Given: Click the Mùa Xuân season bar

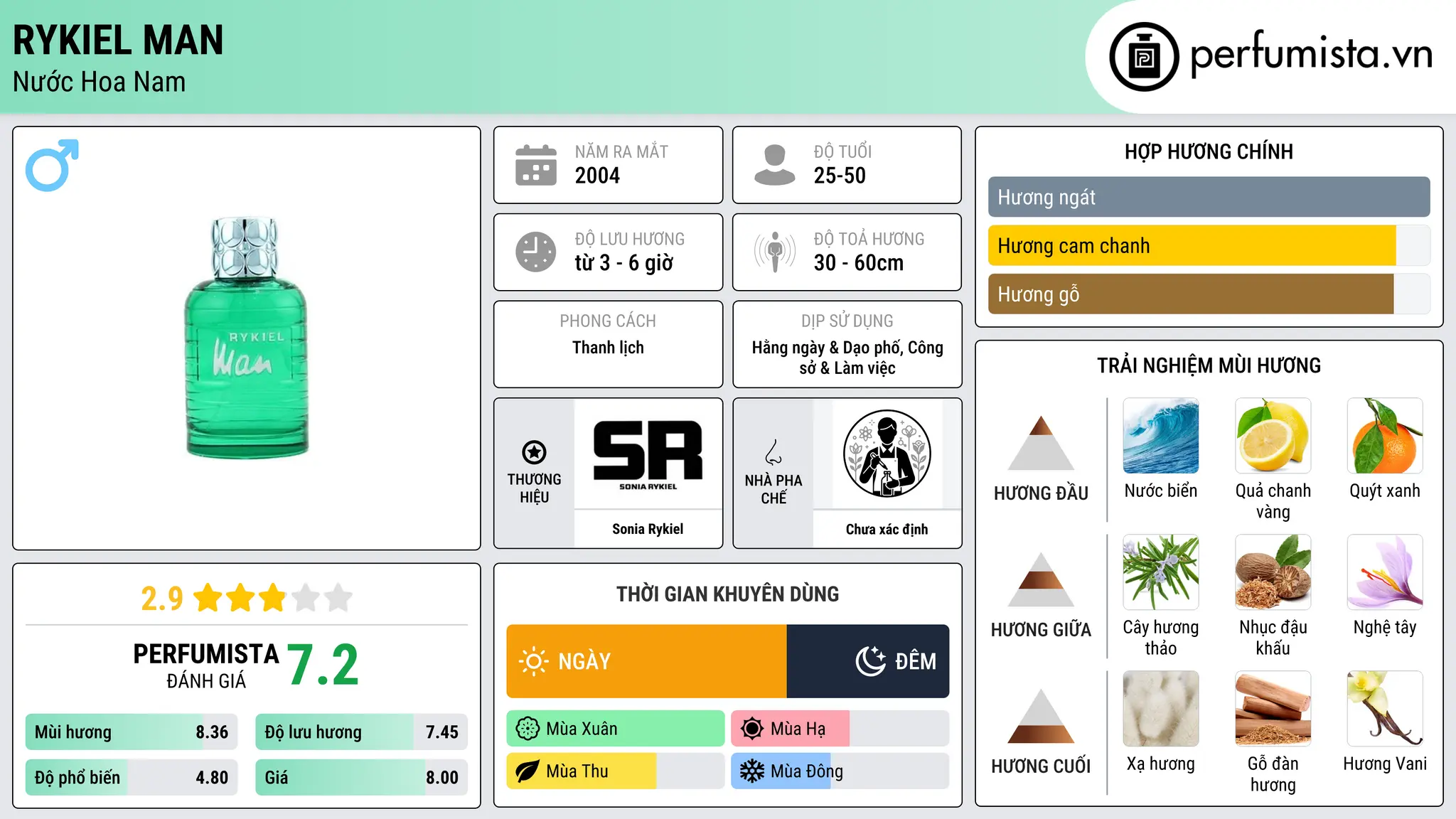Looking at the screenshot, I should click(x=616, y=729).
